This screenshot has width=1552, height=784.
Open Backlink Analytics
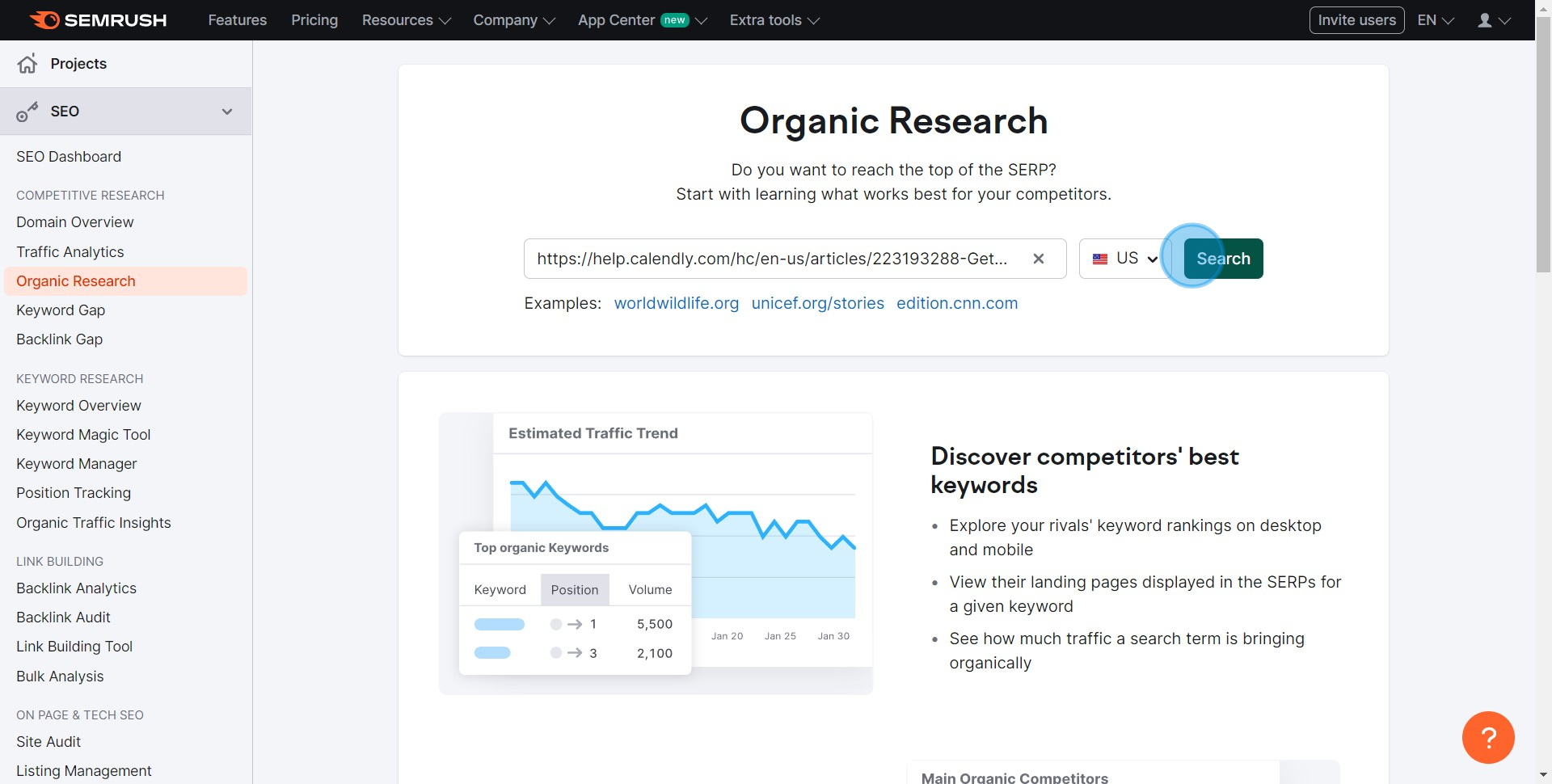[x=76, y=588]
